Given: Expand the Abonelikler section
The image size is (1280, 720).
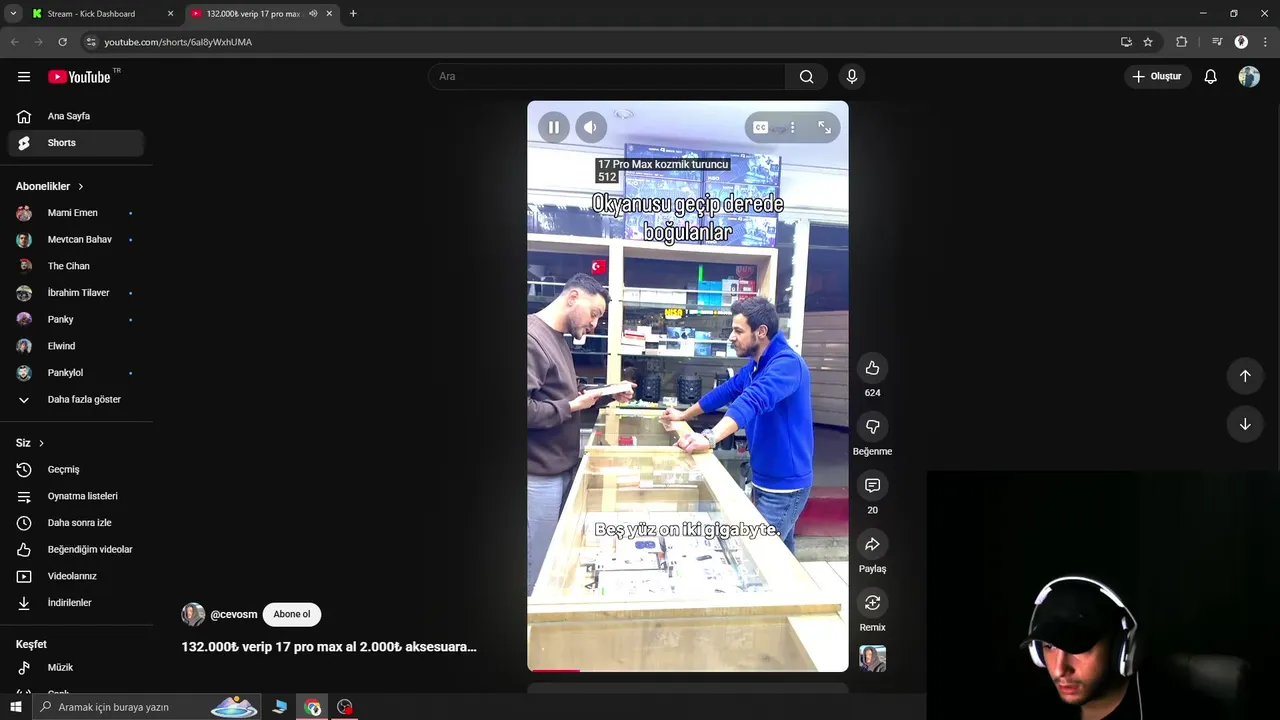Looking at the screenshot, I should point(50,186).
